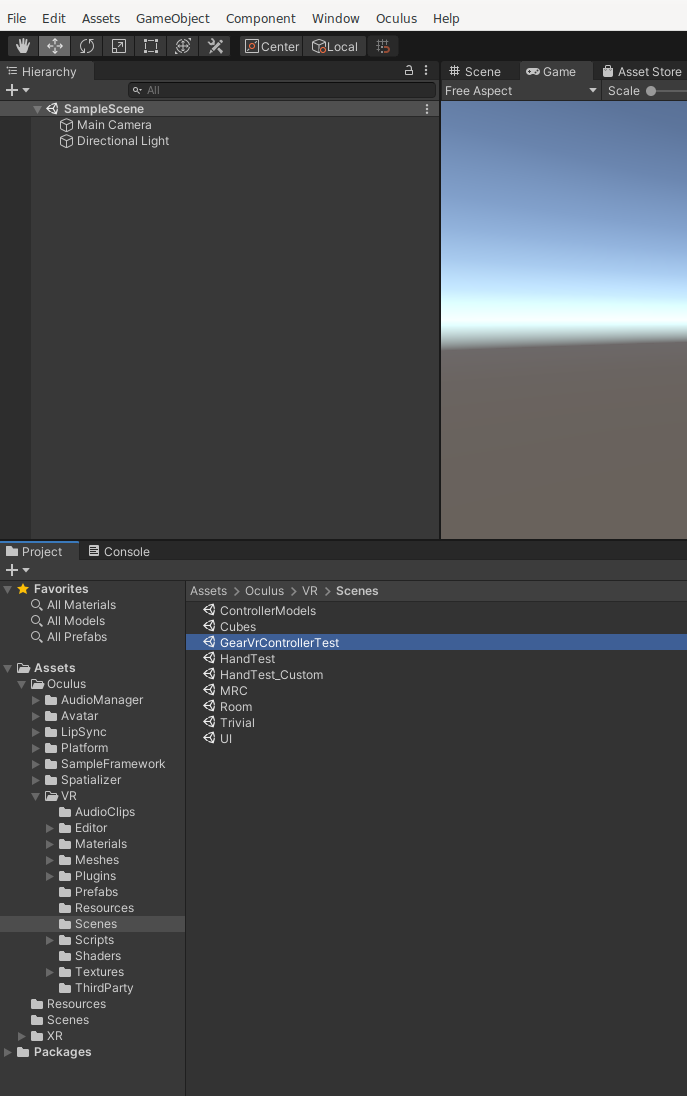
Task: Toggle pivot mode Center button
Action: [272, 46]
